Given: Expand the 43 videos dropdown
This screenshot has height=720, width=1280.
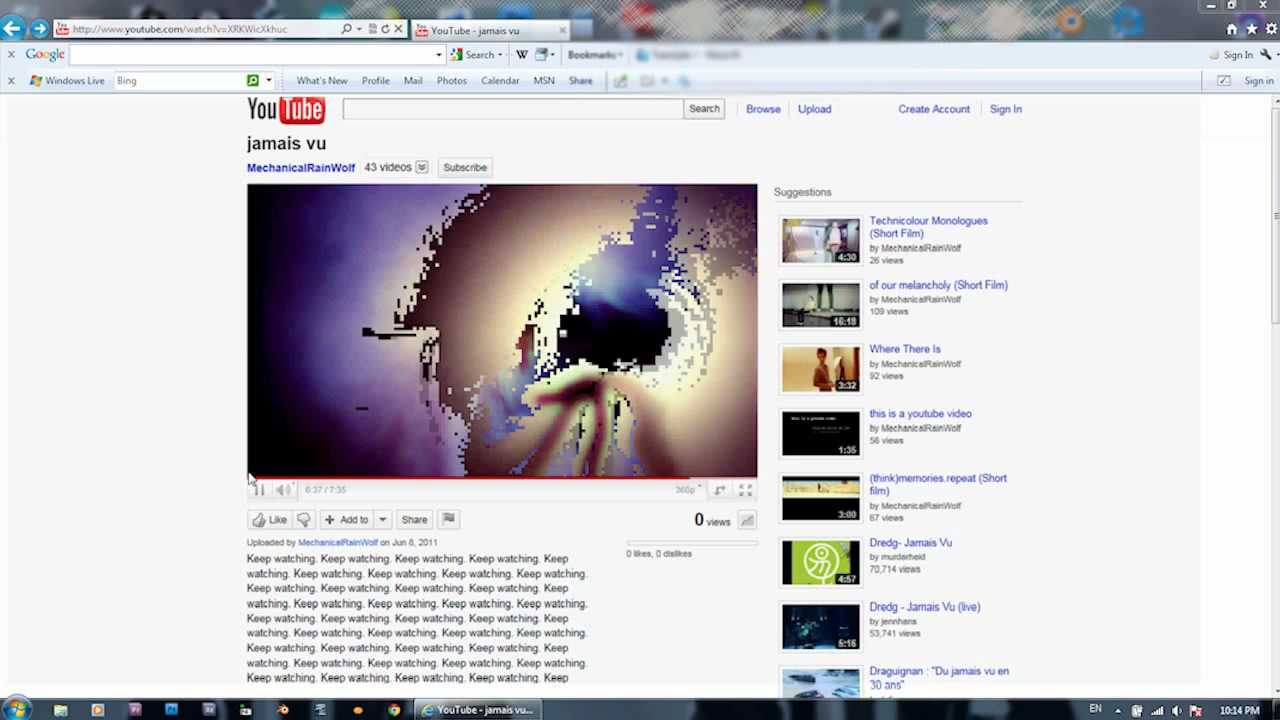Looking at the screenshot, I should (422, 167).
